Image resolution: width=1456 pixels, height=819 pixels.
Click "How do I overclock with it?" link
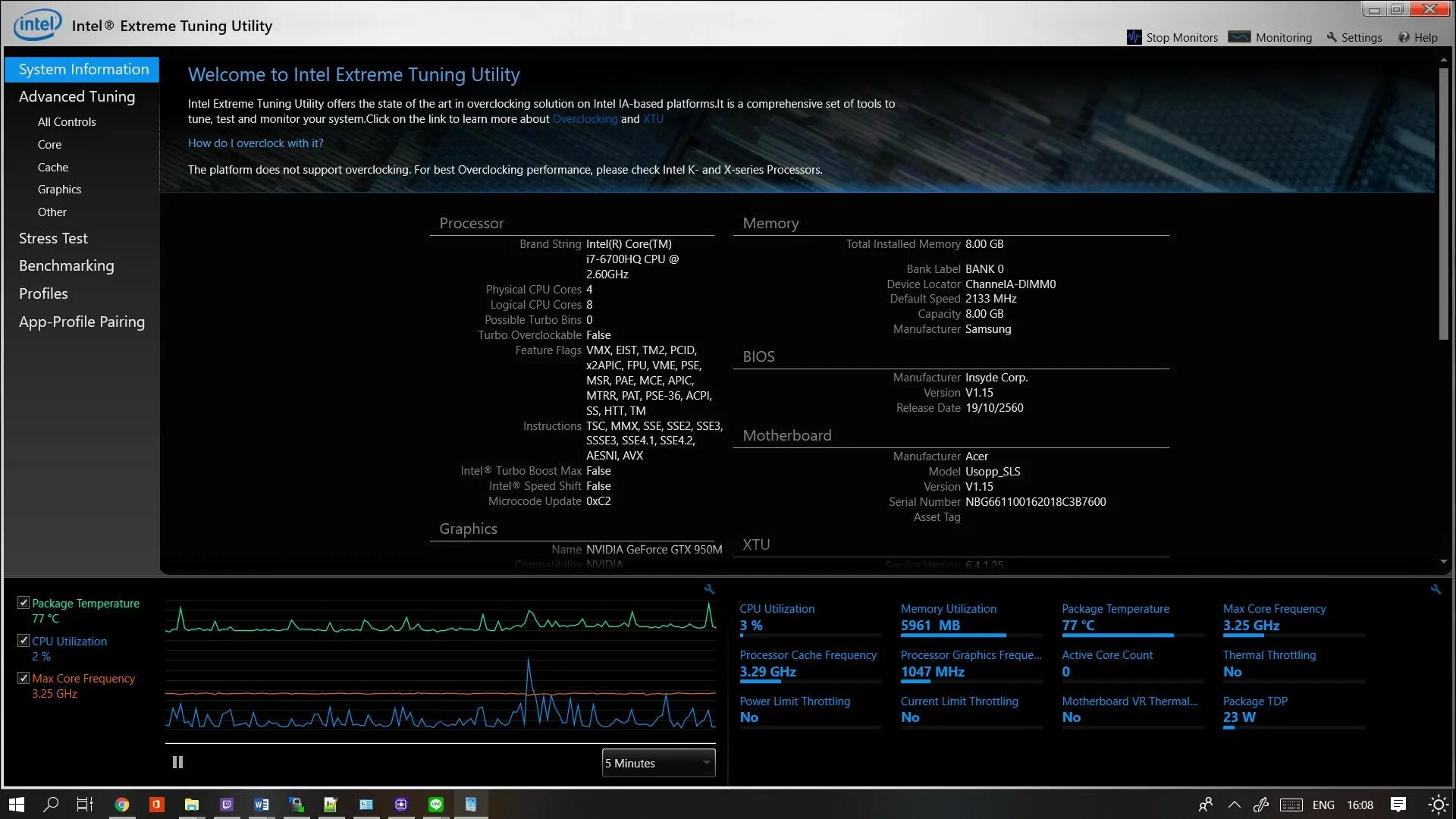click(256, 143)
